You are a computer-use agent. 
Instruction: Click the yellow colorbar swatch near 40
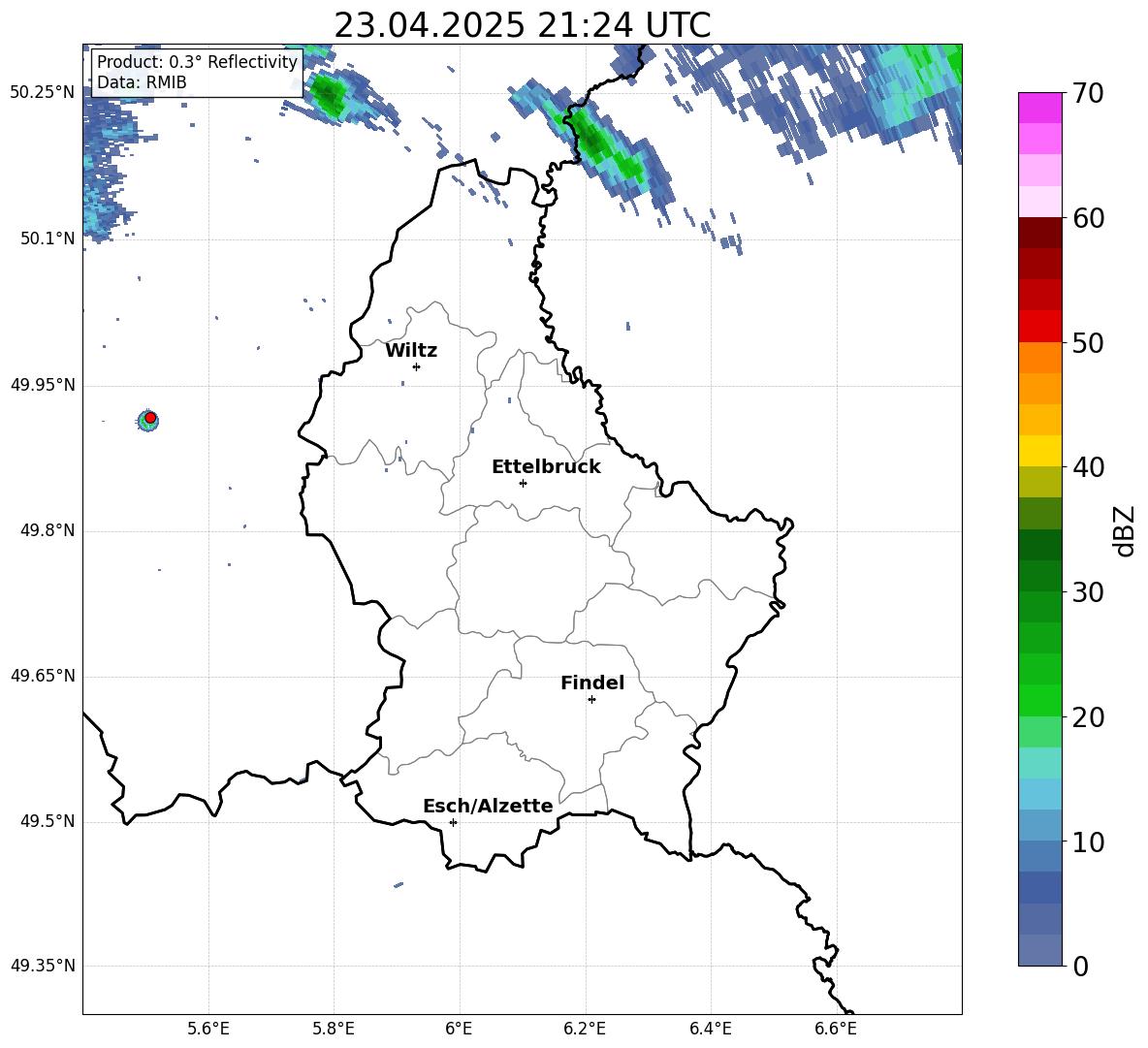(1039, 451)
